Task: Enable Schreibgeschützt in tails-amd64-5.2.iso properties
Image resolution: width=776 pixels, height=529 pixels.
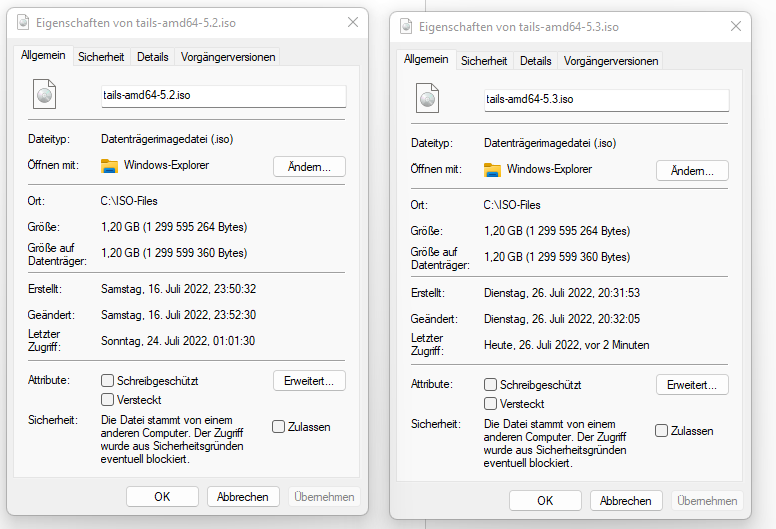Action: pyautogui.click(x=107, y=381)
